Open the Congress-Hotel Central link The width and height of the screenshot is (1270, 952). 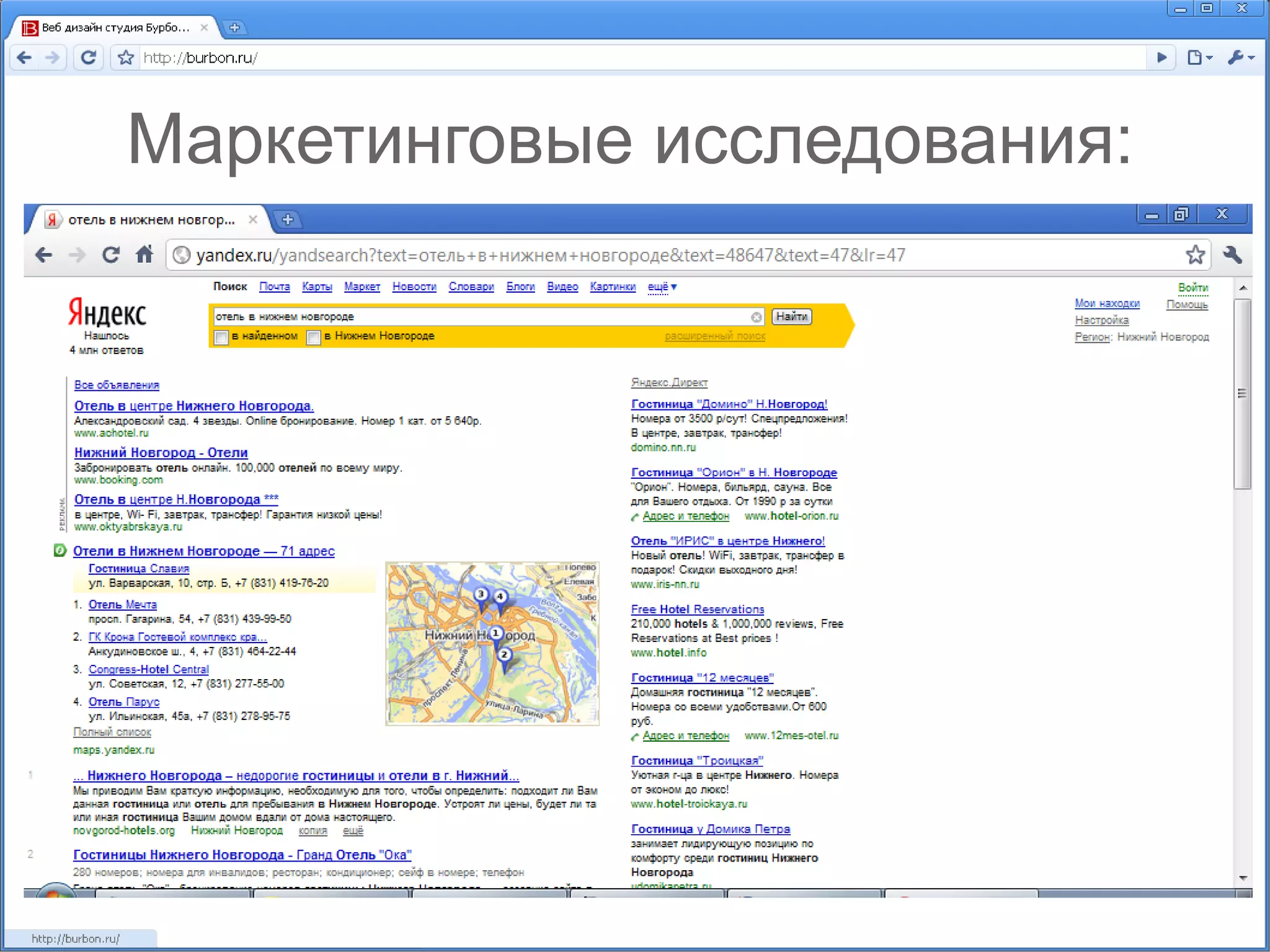(x=149, y=669)
